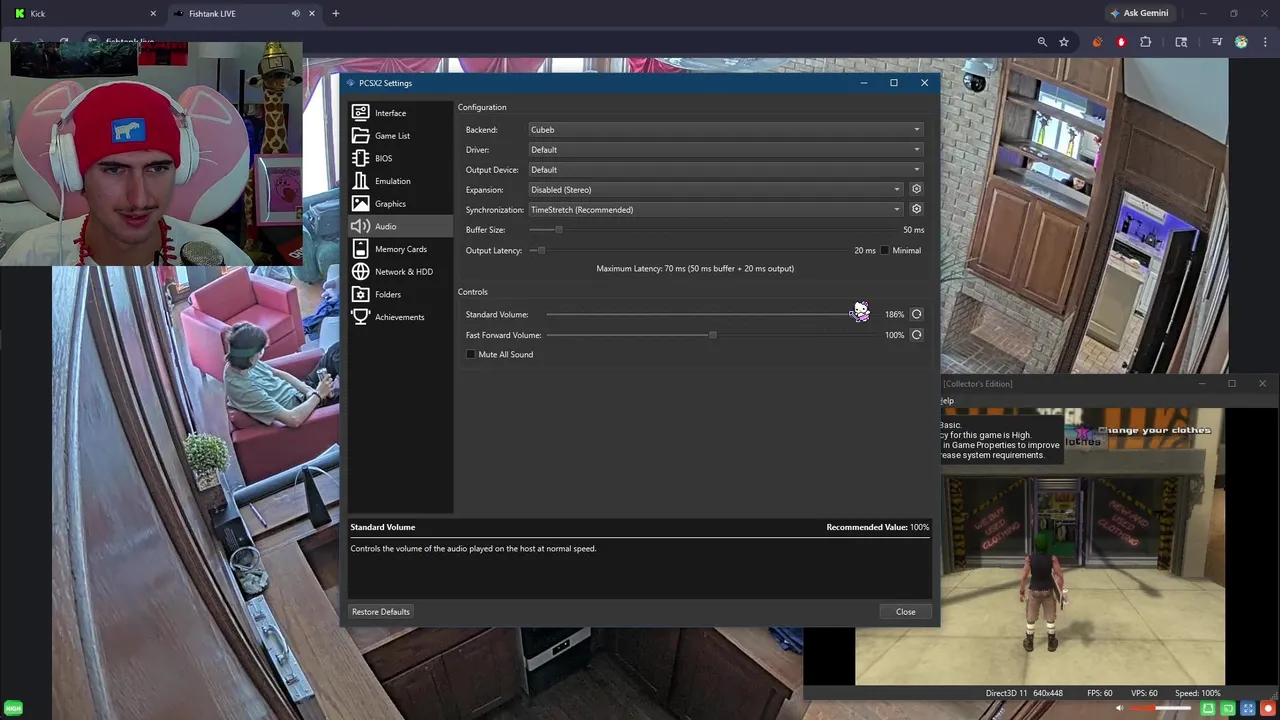Image resolution: width=1280 pixels, height=720 pixels.
Task: Open Graphics settings in the sidebar
Action: click(400, 204)
